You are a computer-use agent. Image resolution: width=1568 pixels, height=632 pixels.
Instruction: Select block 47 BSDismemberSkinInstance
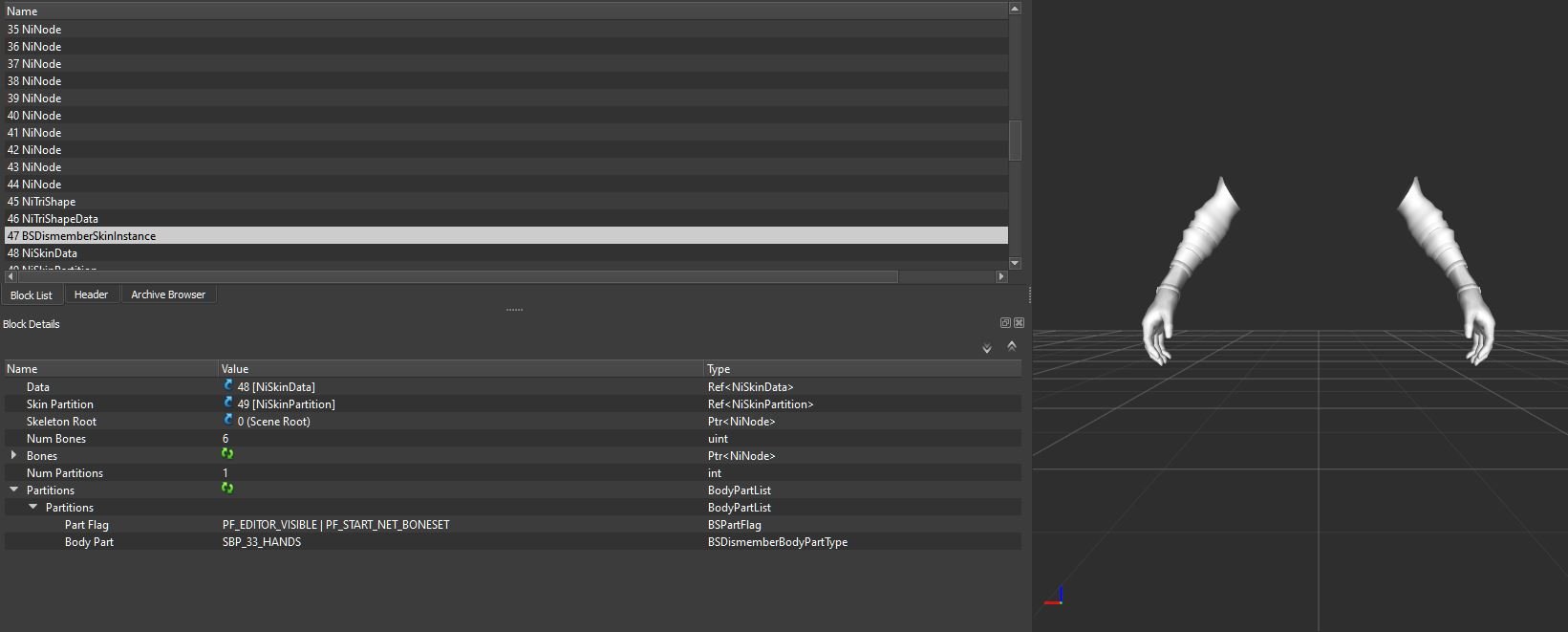(x=505, y=235)
